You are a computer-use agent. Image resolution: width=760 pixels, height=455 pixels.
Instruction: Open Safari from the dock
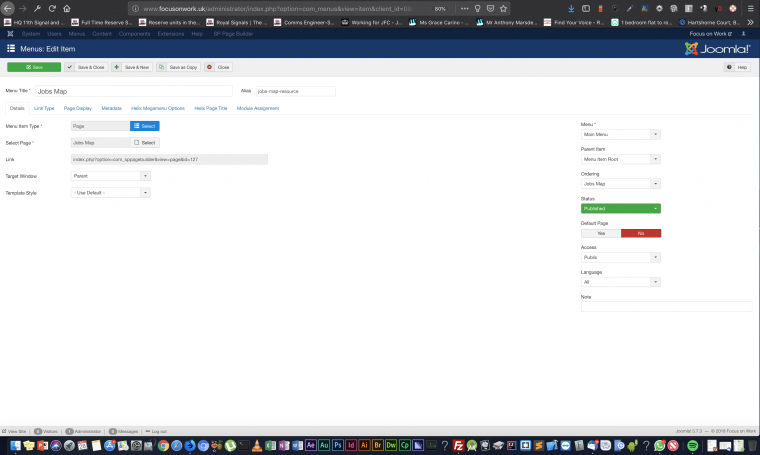176,445
